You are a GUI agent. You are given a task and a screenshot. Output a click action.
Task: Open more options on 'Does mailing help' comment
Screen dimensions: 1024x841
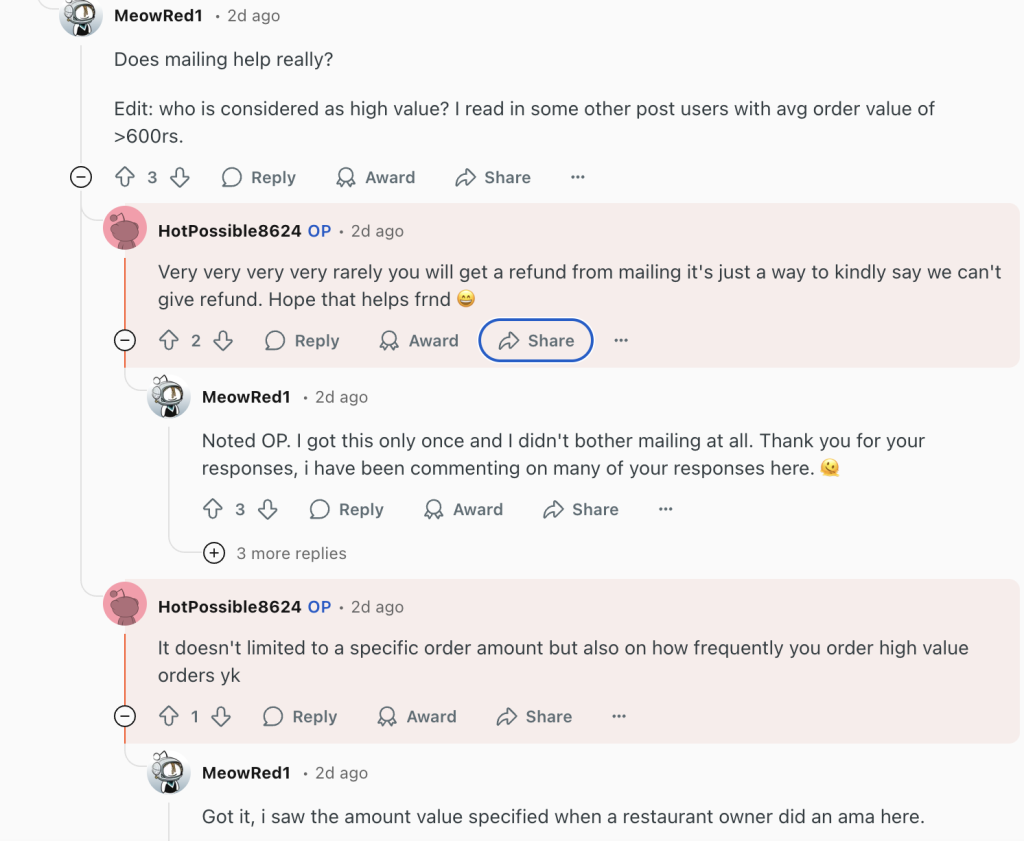tap(577, 177)
